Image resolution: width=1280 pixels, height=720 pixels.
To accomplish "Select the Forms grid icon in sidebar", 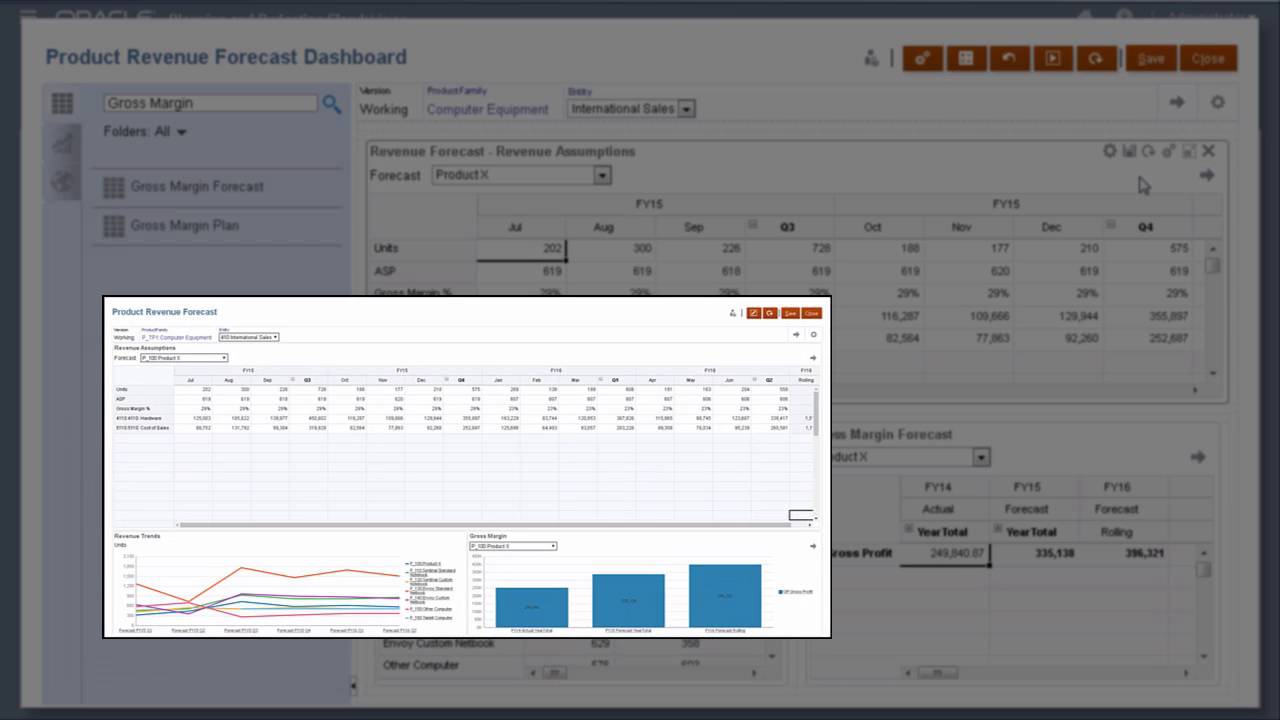I will click(x=62, y=103).
